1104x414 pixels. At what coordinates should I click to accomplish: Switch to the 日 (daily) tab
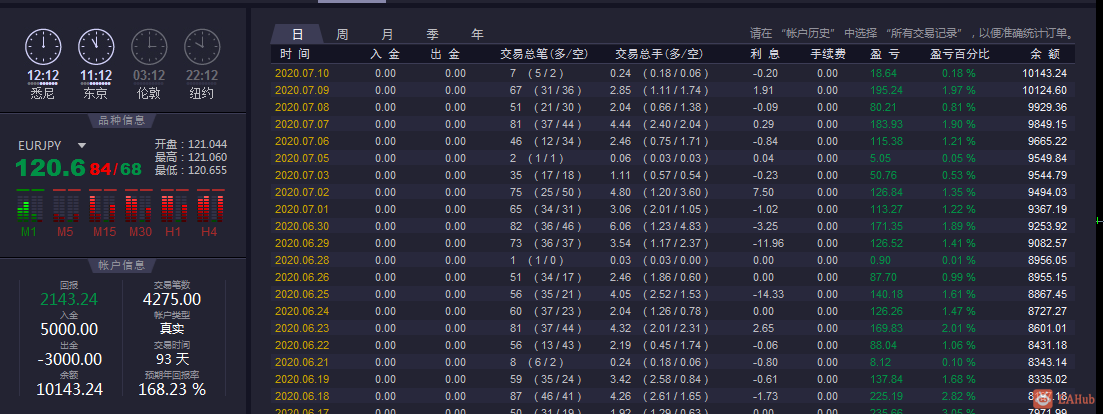click(x=297, y=34)
